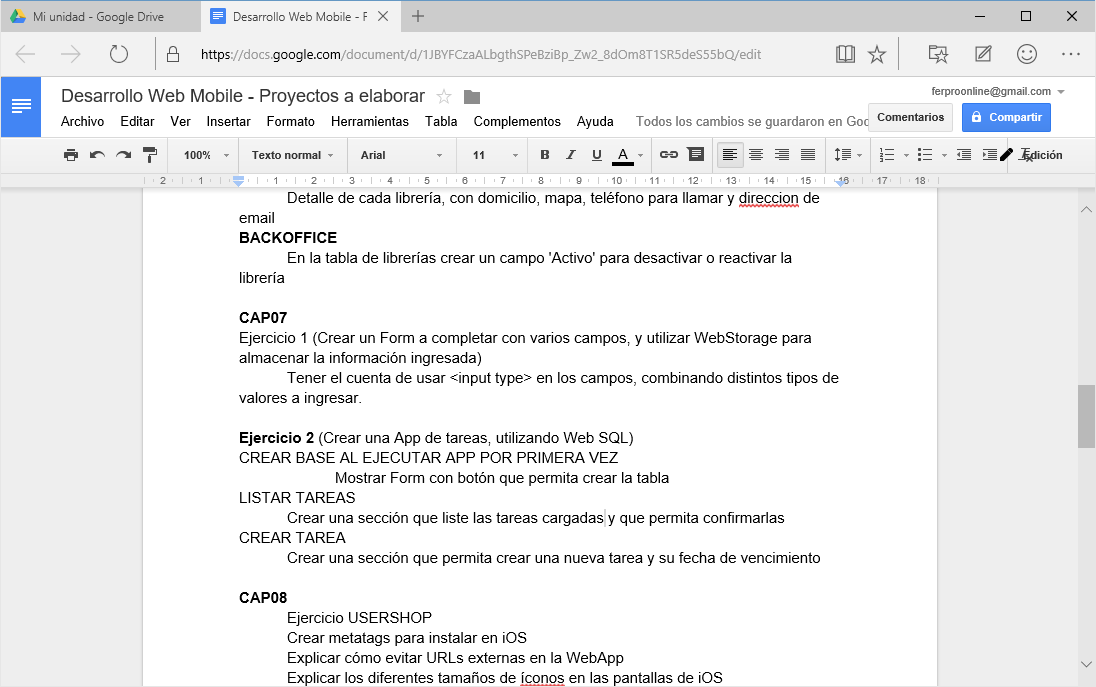Undo the last action
This screenshot has height=687, width=1096.
coord(97,155)
